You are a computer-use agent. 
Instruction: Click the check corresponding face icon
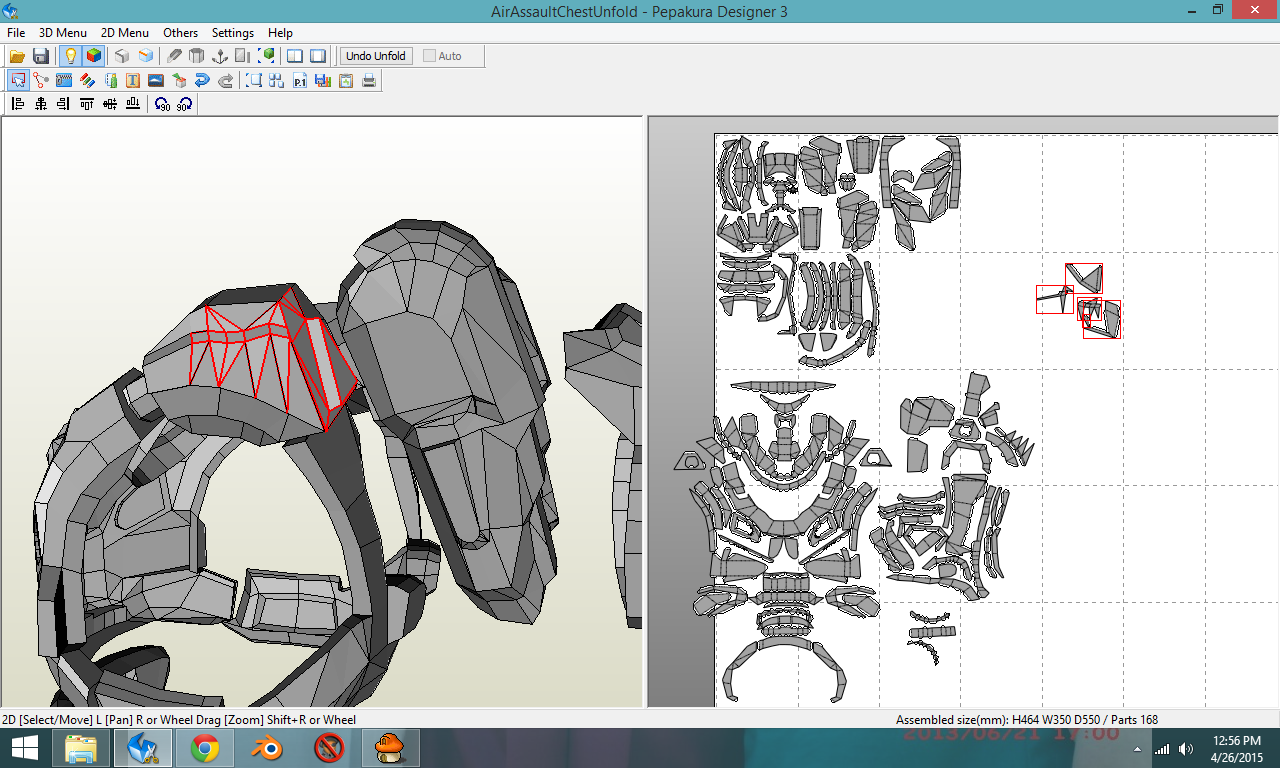click(110, 80)
